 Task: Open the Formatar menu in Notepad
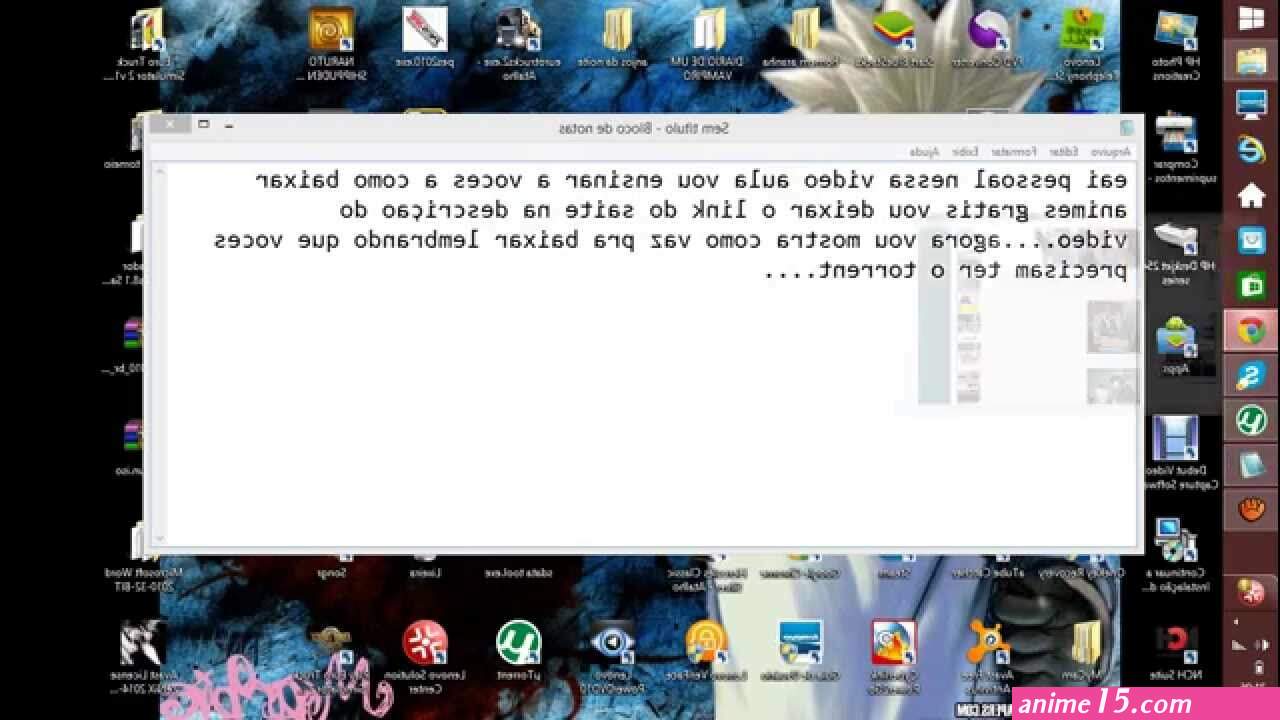click(x=1013, y=151)
